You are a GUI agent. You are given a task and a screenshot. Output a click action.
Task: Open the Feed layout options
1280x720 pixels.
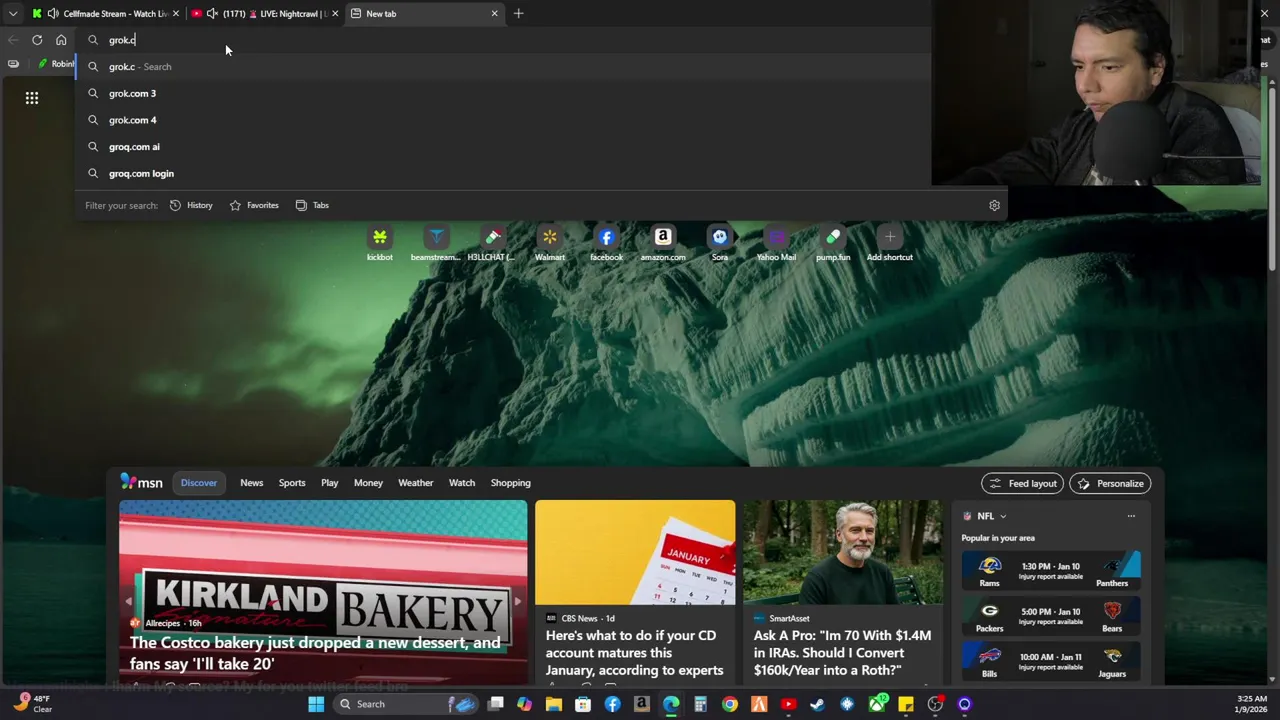[1023, 484]
